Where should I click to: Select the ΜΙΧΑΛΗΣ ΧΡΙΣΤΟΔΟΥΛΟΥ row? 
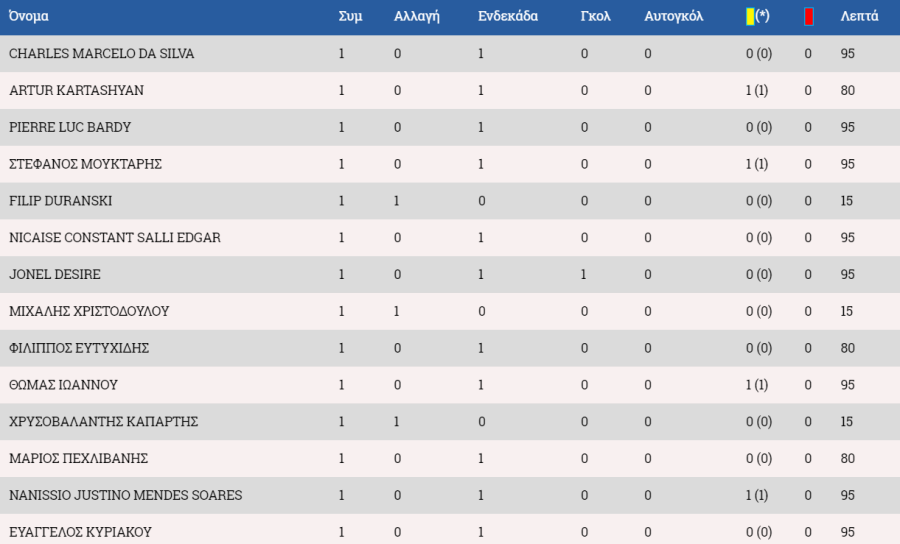[x=450, y=311]
